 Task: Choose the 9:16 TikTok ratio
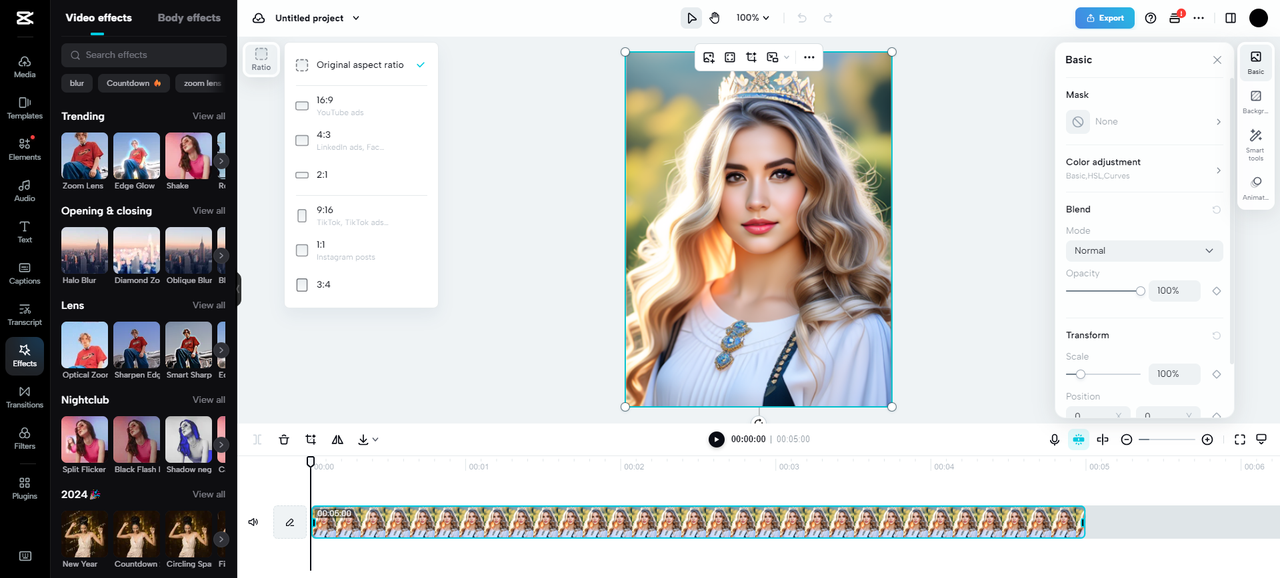361,215
